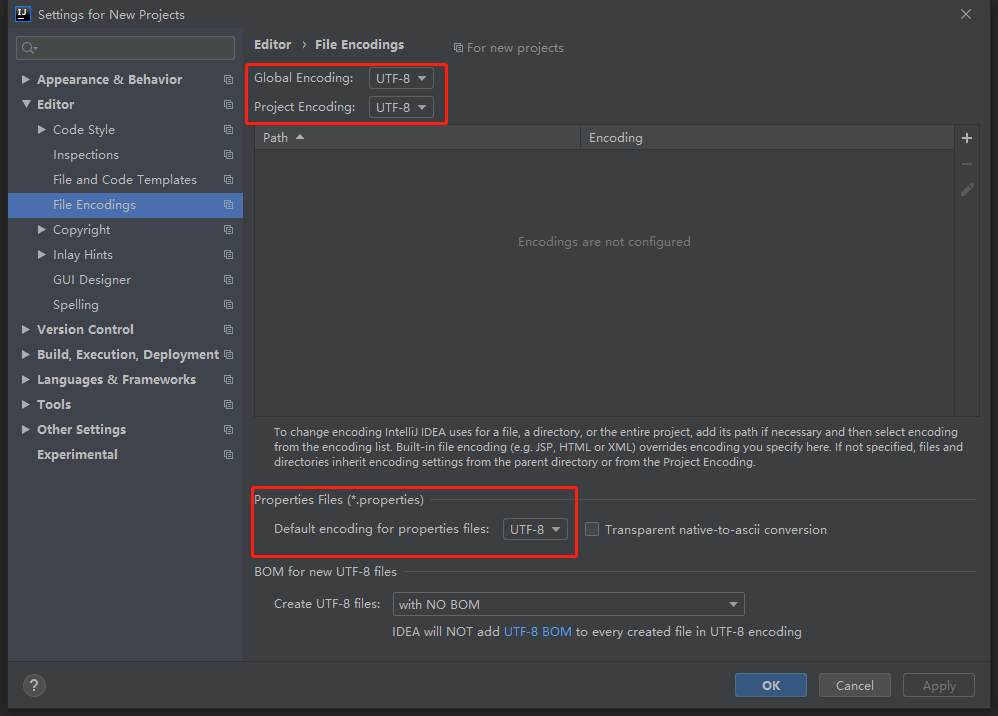Open the Project Encoding dropdown
The height and width of the screenshot is (716, 998).
coord(401,108)
